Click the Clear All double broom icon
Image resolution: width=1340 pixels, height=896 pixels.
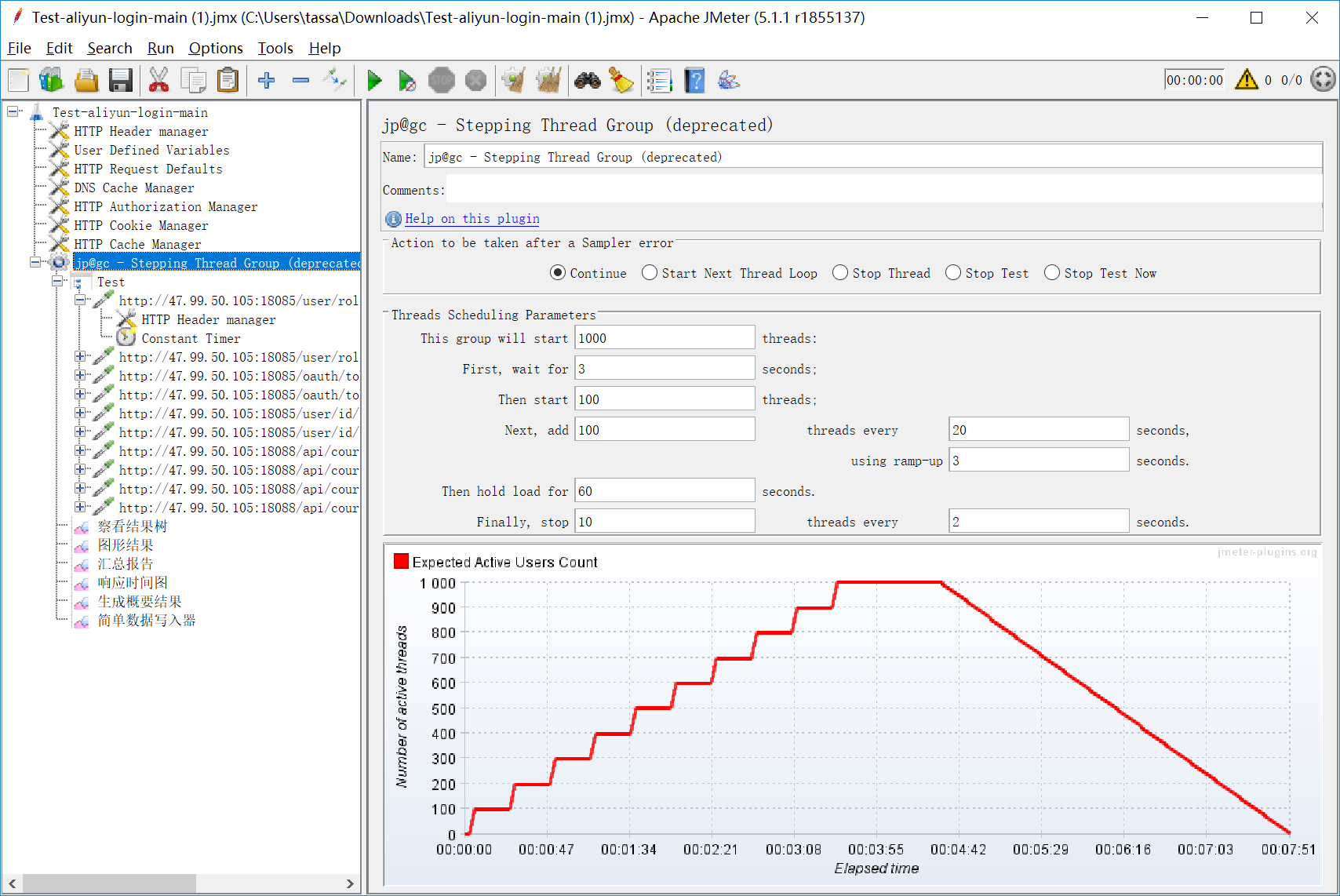point(548,80)
